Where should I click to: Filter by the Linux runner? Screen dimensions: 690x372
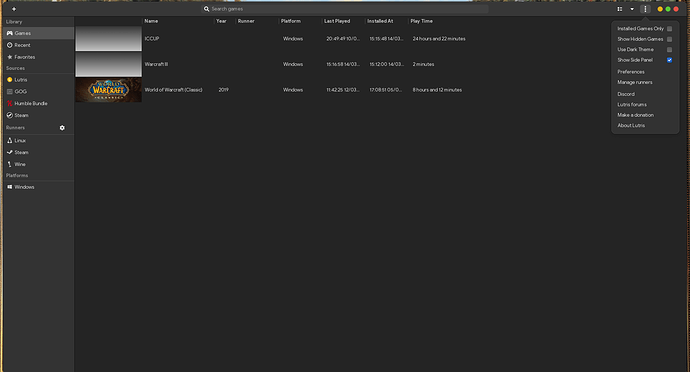tap(38, 140)
